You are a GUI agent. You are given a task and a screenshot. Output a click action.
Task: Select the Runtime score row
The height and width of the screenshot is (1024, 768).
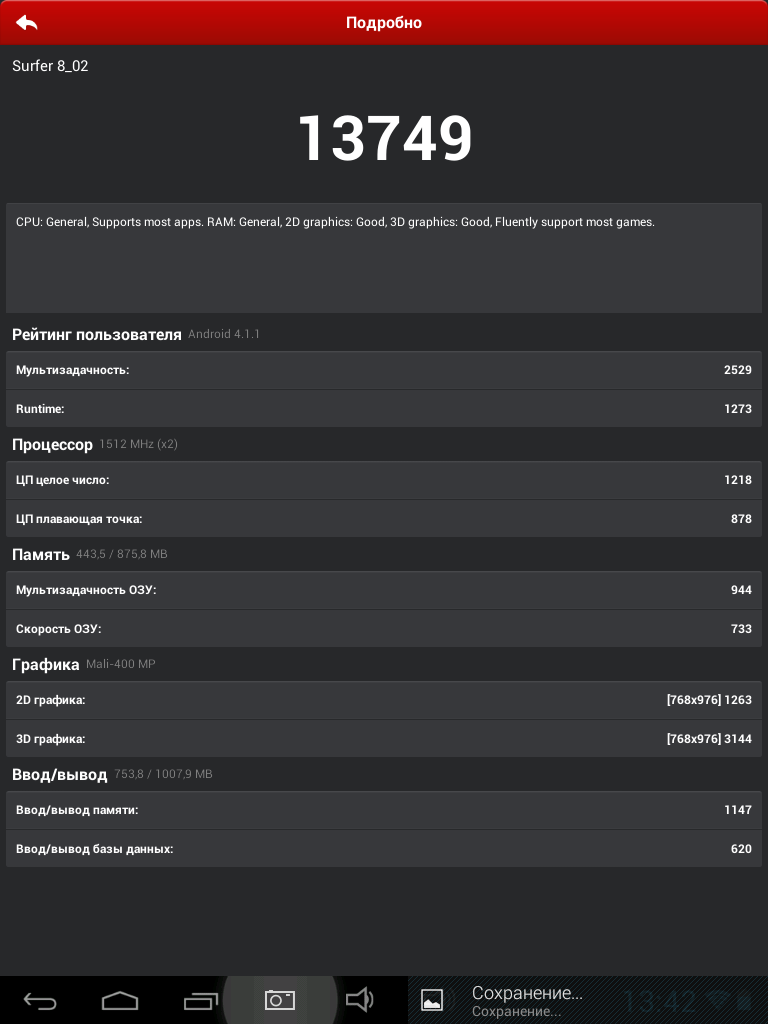click(x=384, y=409)
